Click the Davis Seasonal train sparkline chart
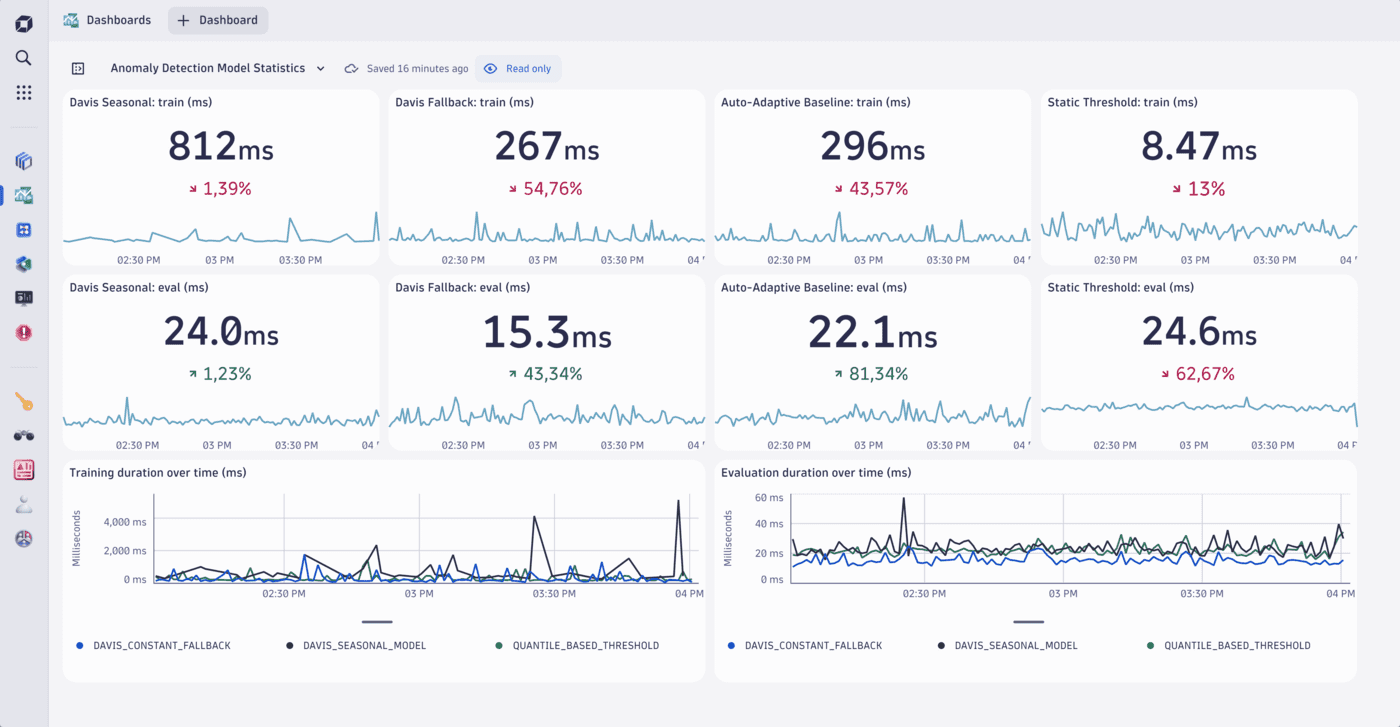Screen dimensions: 1400x727 coord(220,235)
